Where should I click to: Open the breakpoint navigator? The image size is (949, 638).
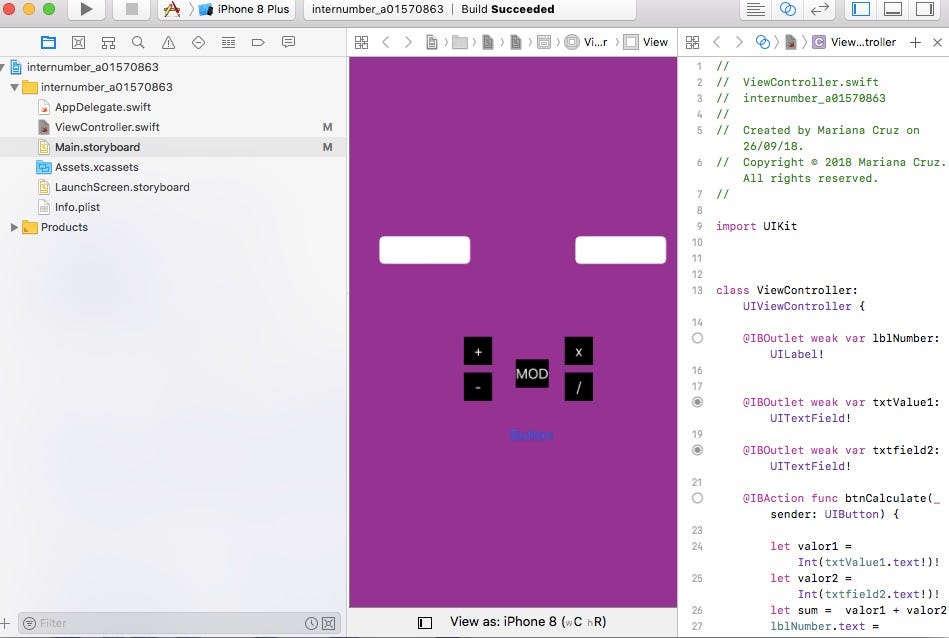coord(258,42)
